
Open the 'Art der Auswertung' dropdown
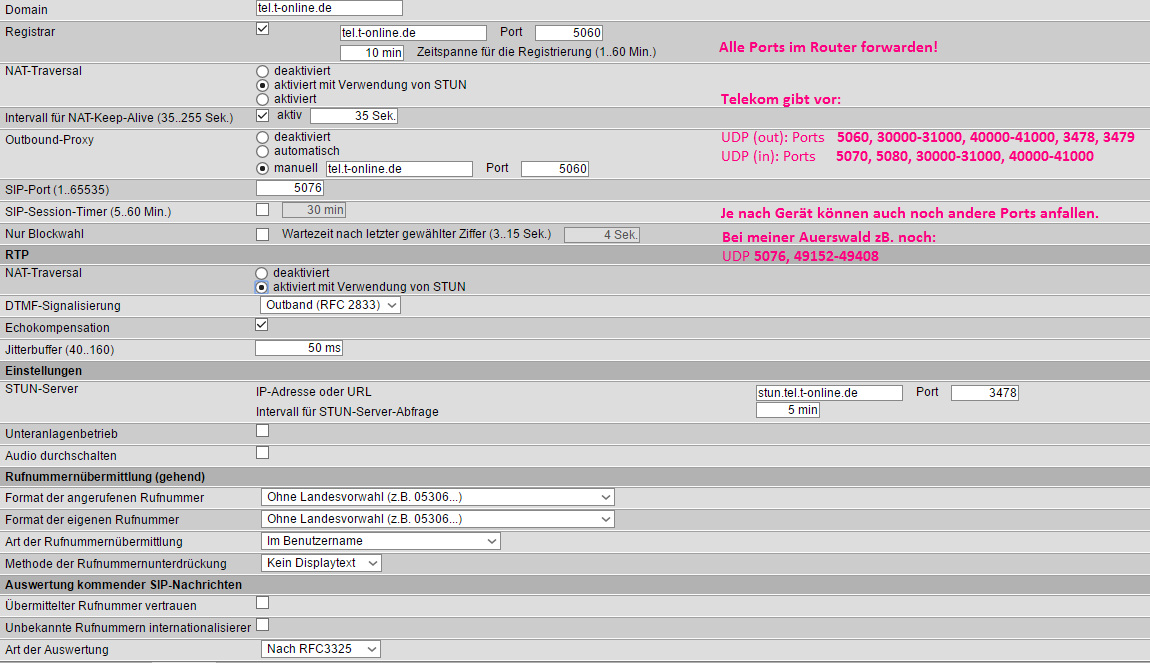click(x=321, y=649)
